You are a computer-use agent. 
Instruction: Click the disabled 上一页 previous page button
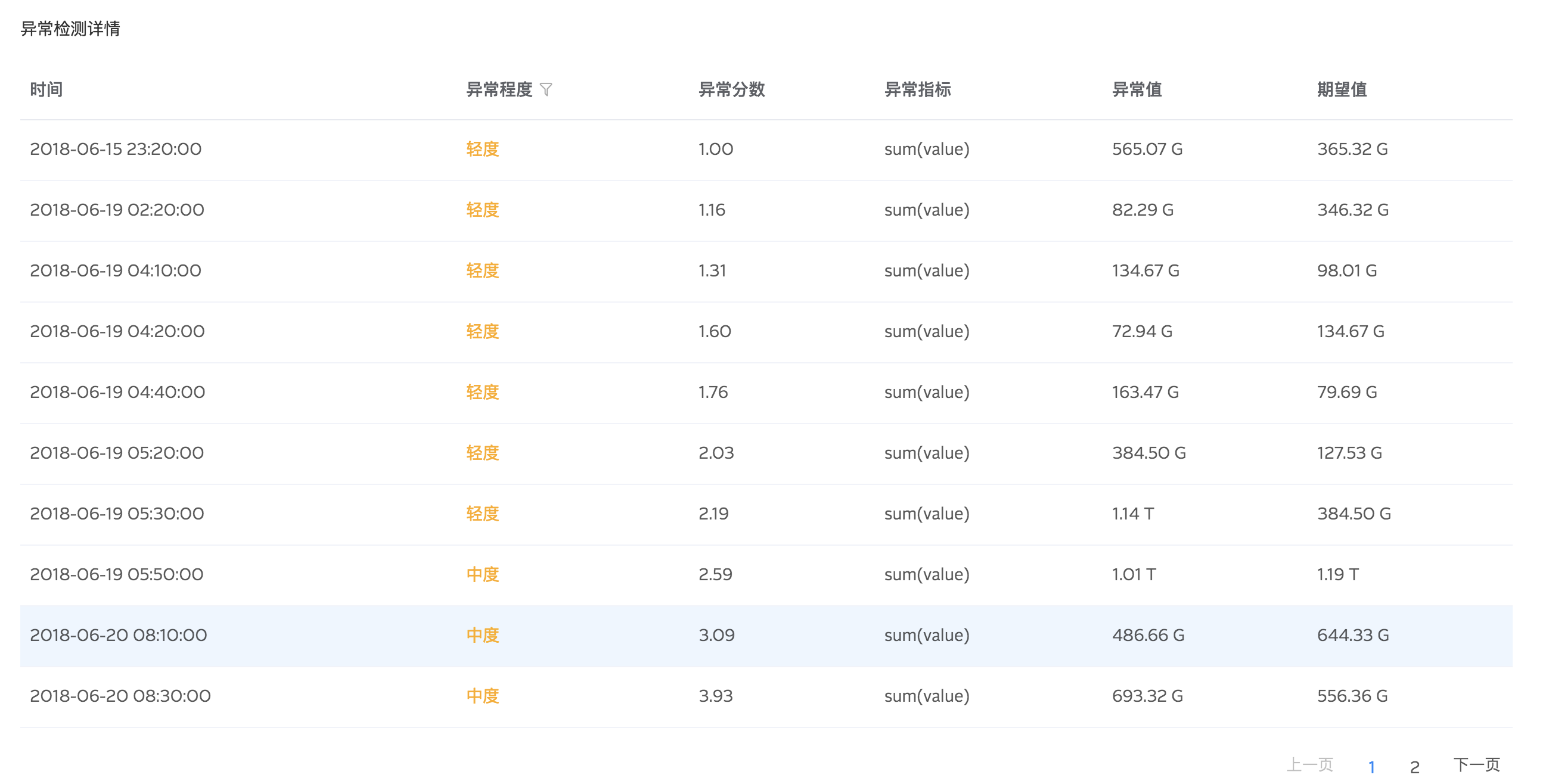[x=1309, y=765]
